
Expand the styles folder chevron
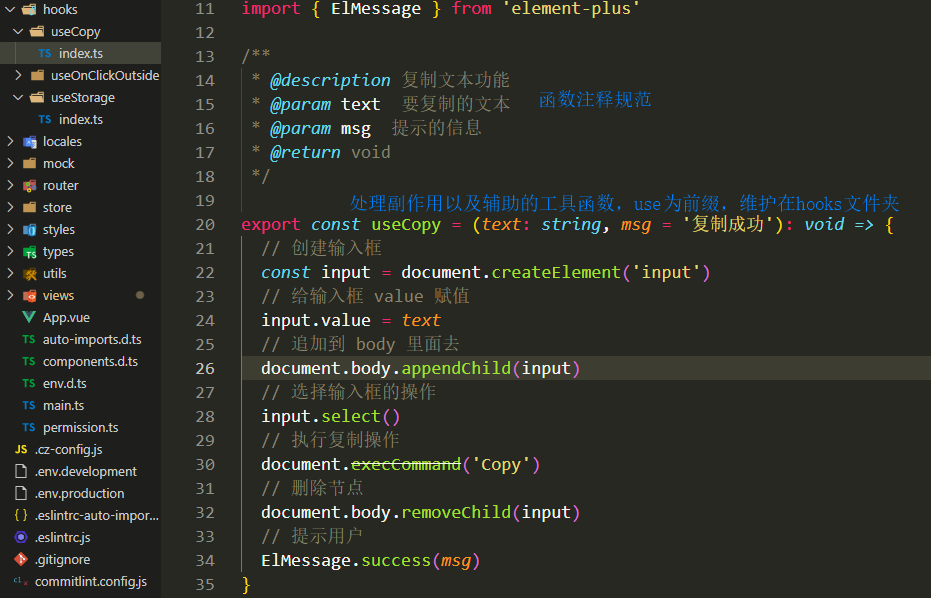[x=10, y=229]
